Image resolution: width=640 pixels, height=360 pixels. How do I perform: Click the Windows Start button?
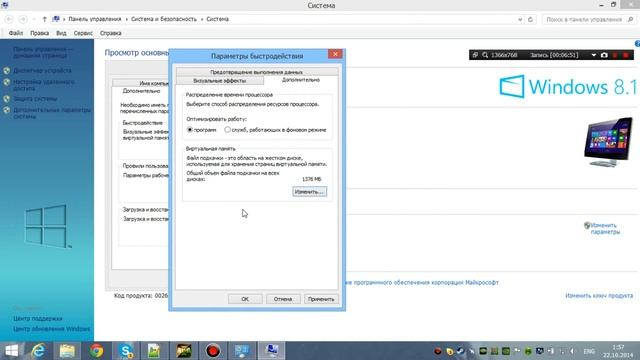12,351
